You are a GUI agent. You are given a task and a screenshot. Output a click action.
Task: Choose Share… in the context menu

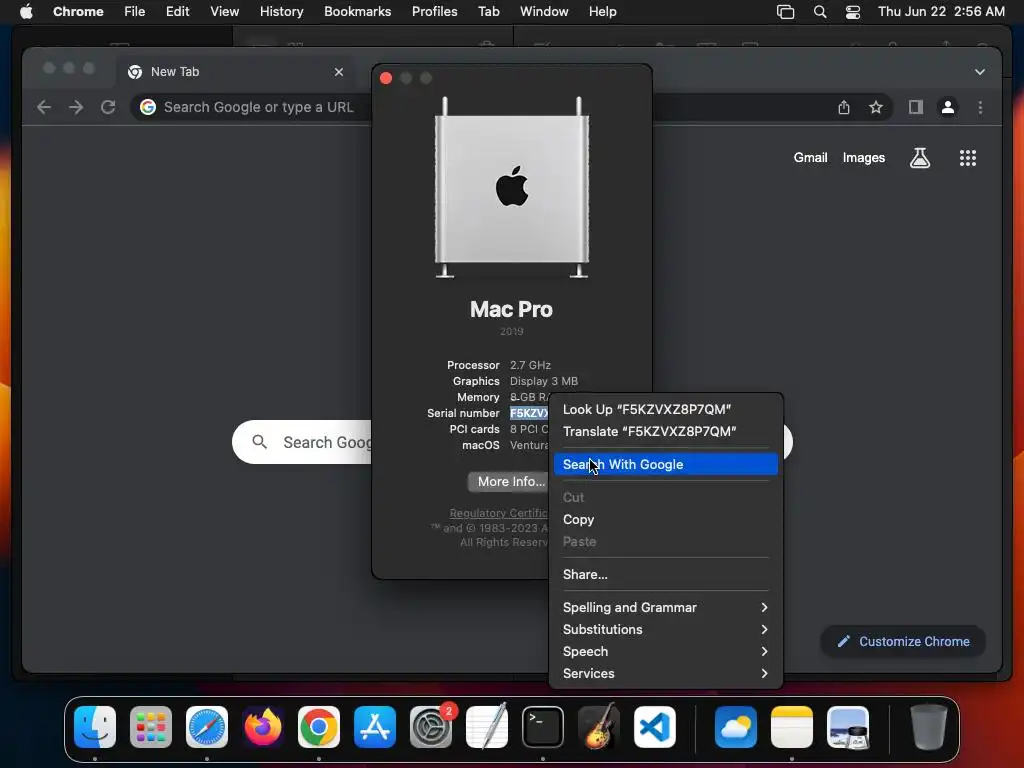pos(665,575)
